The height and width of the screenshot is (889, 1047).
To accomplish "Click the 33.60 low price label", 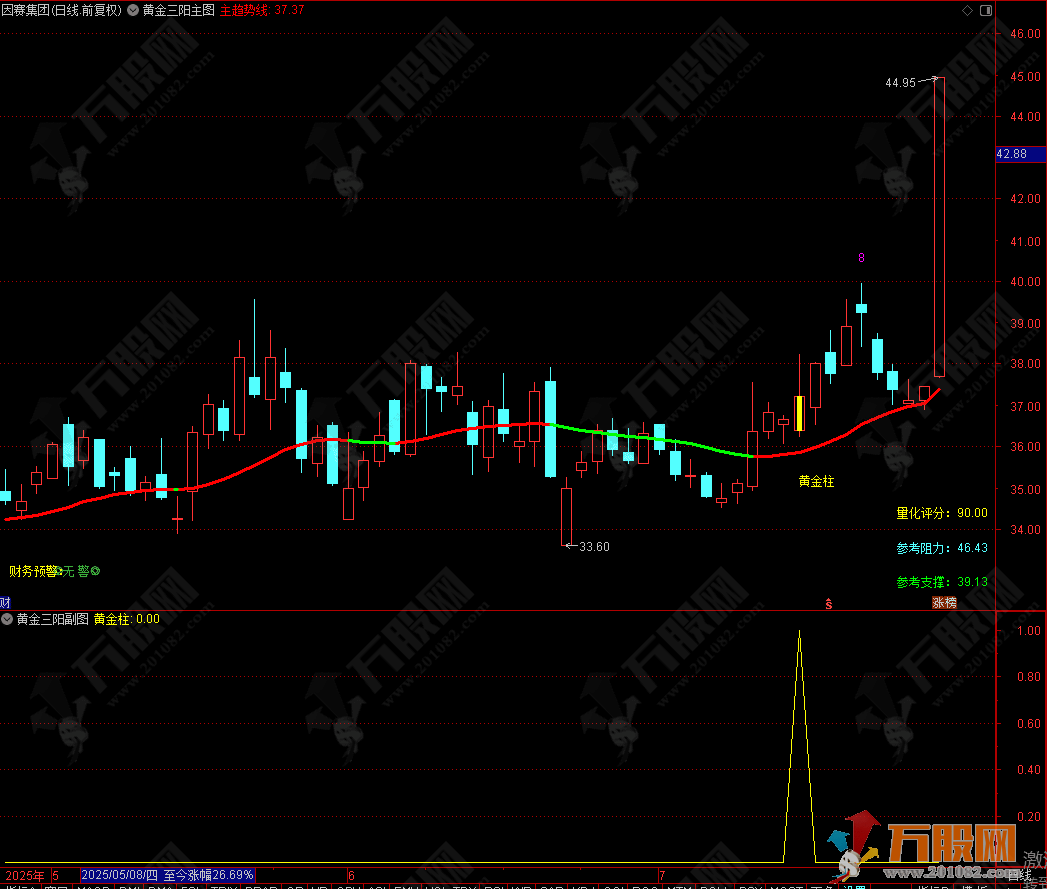I will (x=594, y=547).
